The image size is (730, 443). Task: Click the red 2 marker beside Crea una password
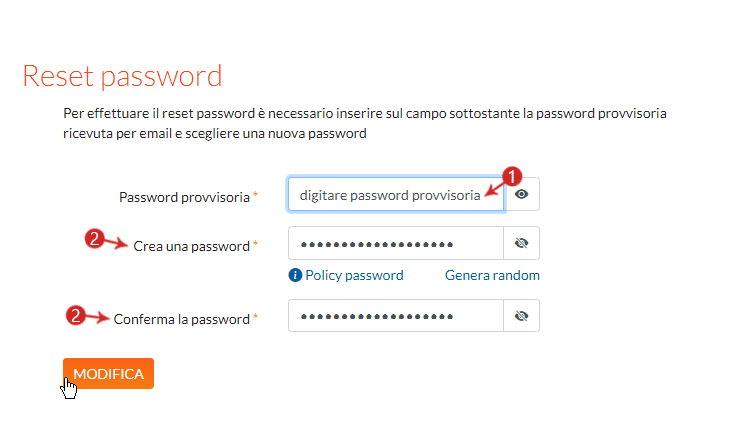95,239
